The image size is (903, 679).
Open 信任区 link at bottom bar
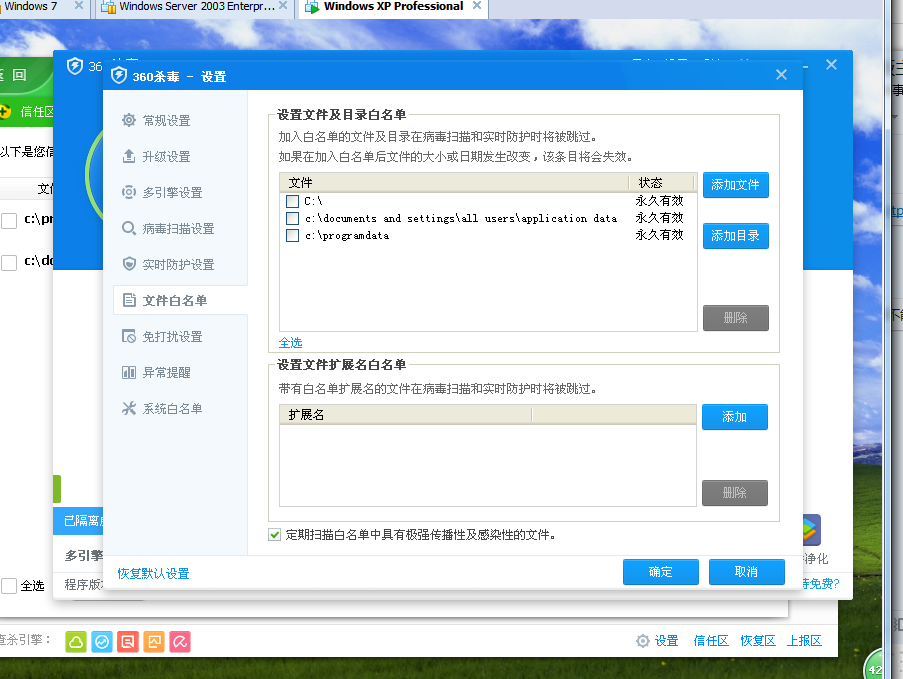tap(711, 640)
